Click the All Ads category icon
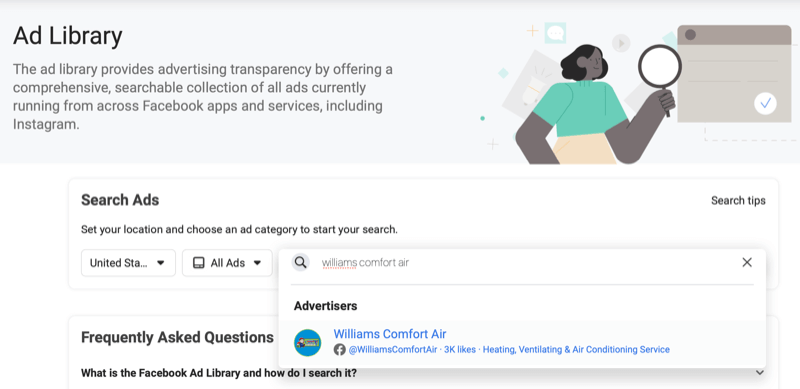Image resolution: width=800 pixels, height=389 pixels. [198, 263]
